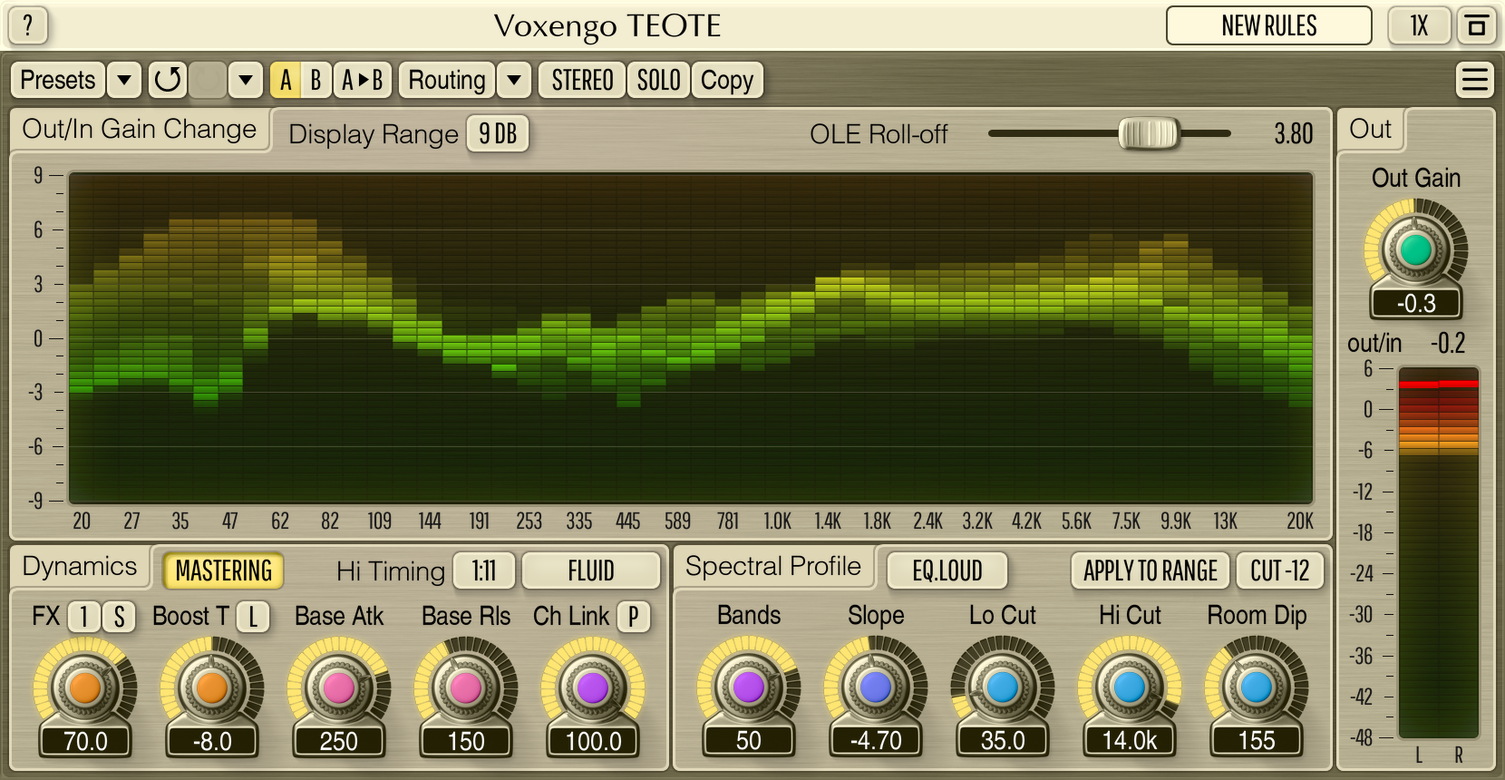This screenshot has height=780, width=1505.
Task: Open the Hi Timing 1:11 selector
Action: tap(484, 571)
